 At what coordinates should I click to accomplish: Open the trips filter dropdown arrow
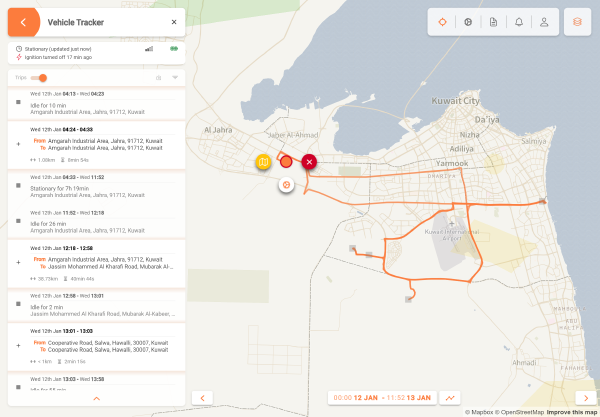pyautogui.click(x=175, y=78)
